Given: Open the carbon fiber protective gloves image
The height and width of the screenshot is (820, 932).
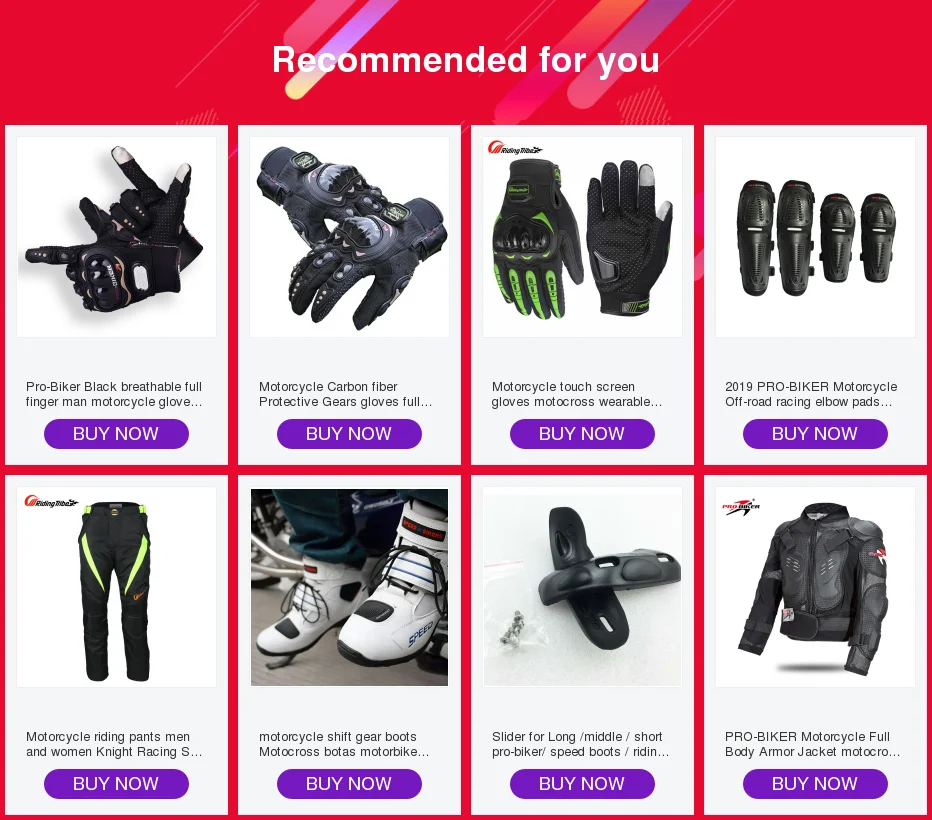Looking at the screenshot, I should pos(350,237).
